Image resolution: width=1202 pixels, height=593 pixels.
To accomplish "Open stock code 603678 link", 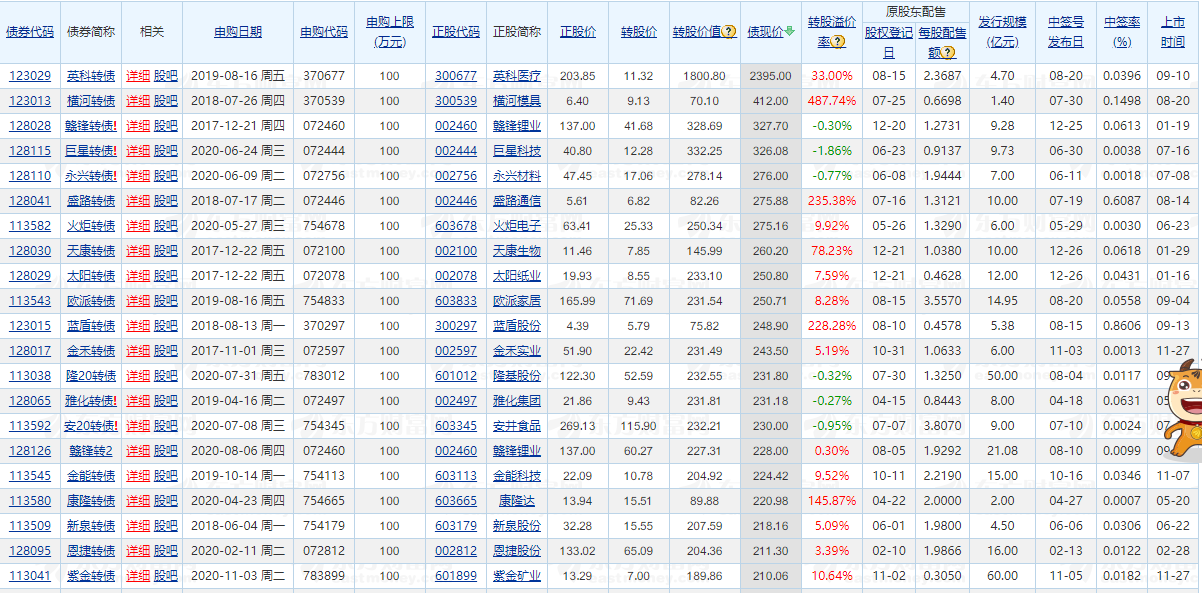I will tap(456, 226).
